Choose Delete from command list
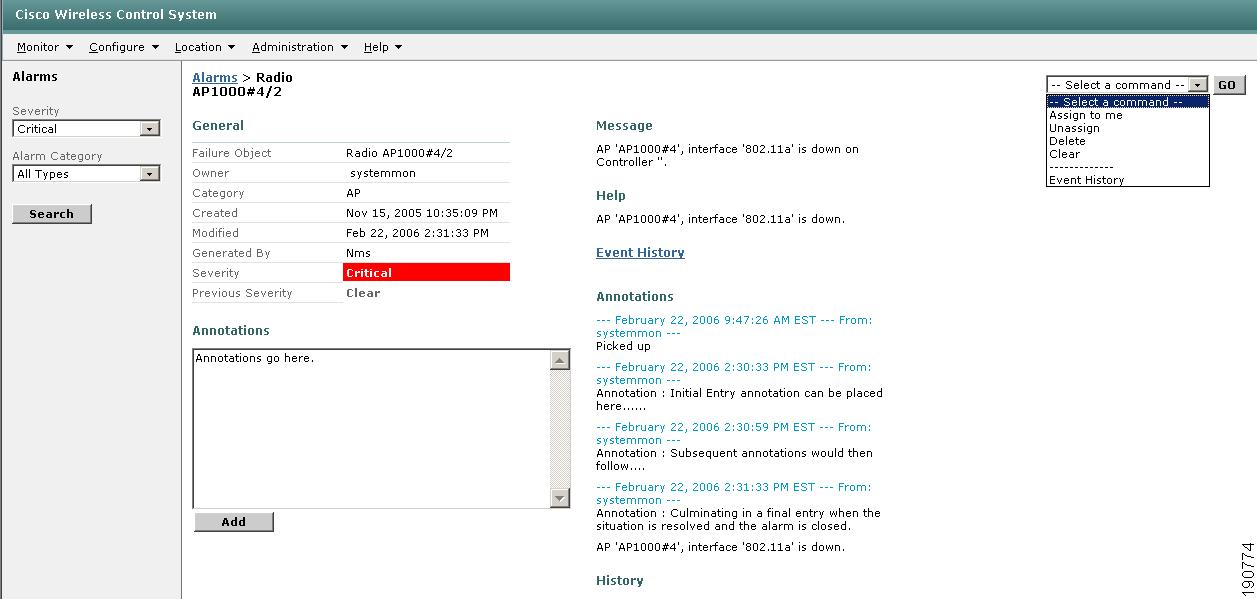Viewport: 1257px width, 599px height. (1067, 141)
